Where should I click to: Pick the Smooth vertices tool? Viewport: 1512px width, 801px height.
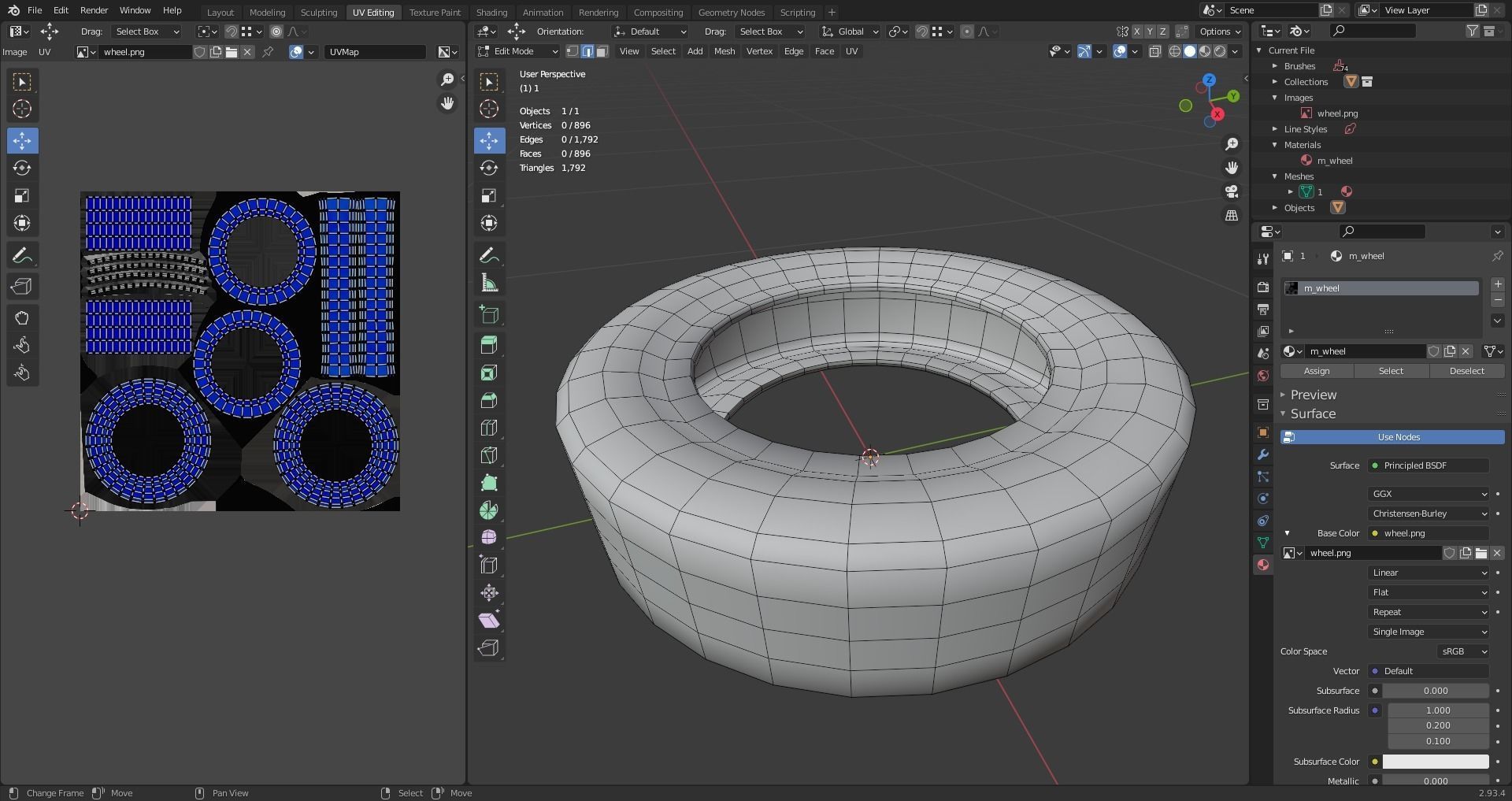[x=489, y=537]
